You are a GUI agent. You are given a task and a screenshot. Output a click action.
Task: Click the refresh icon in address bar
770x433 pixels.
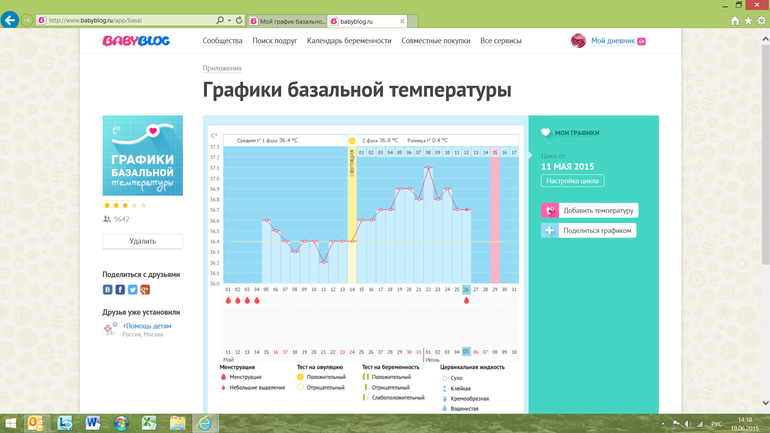(x=238, y=20)
